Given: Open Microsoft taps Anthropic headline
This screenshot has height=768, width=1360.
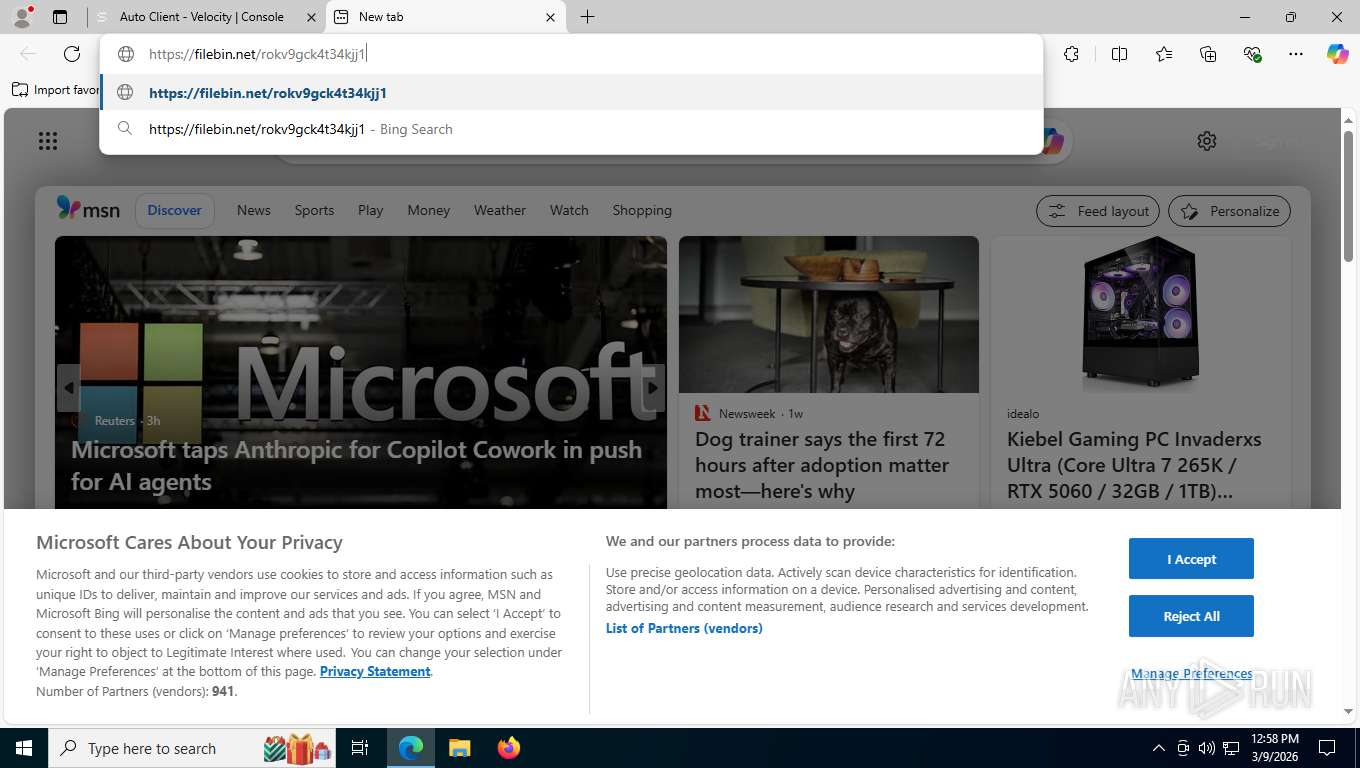Looking at the screenshot, I should click(x=357, y=465).
